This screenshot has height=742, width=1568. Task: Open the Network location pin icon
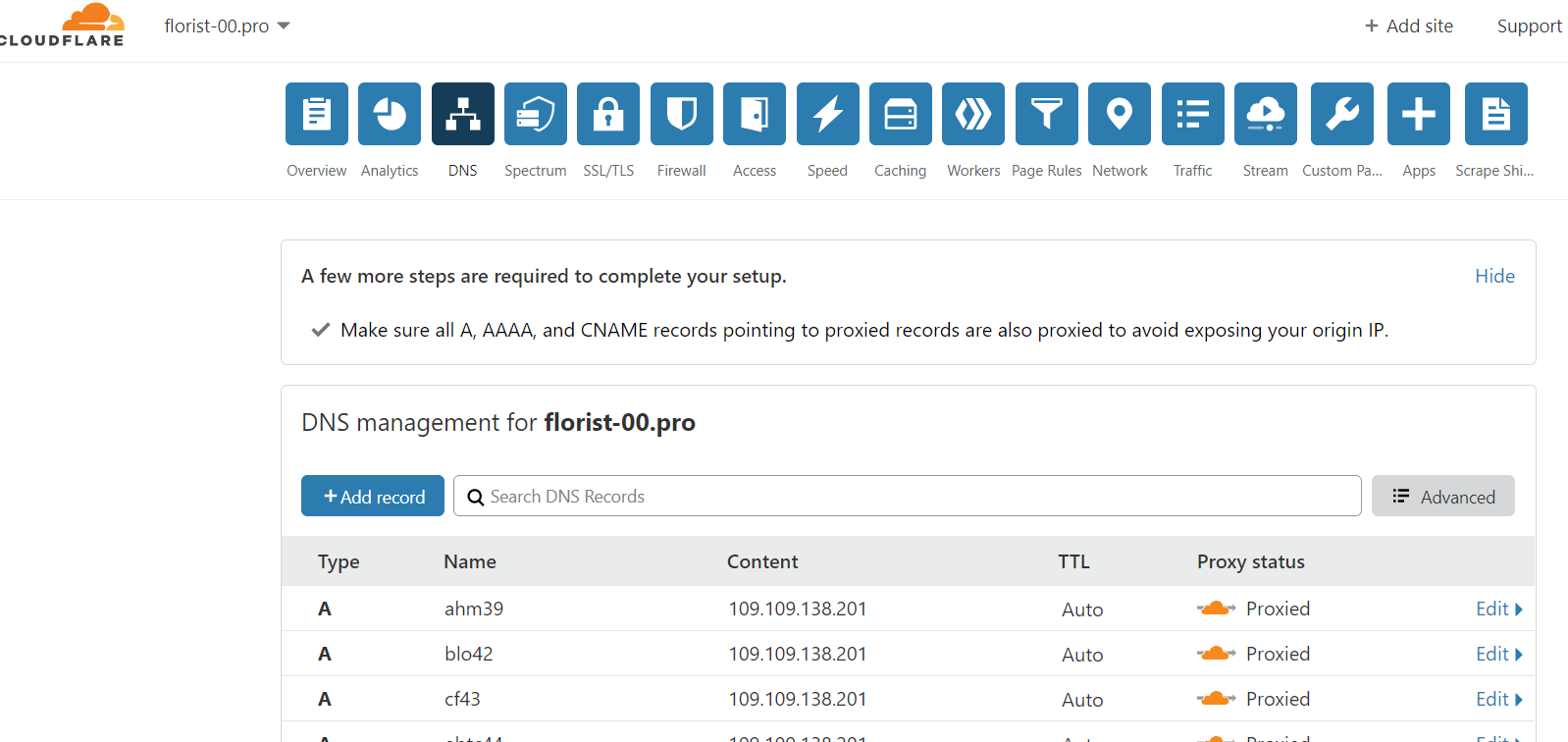click(x=1120, y=114)
